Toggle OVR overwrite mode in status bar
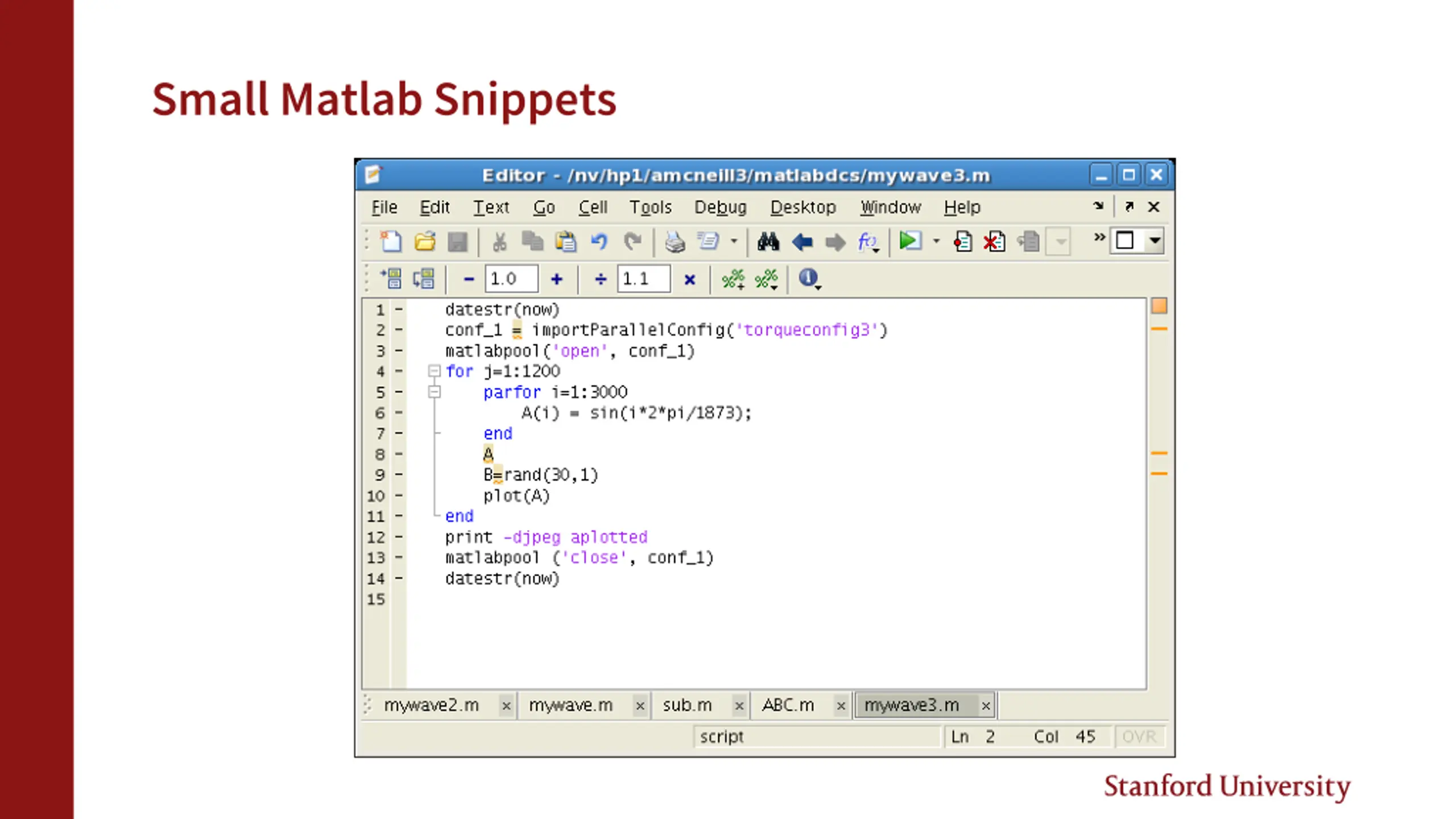This screenshot has width=1456, height=819. point(1139,737)
